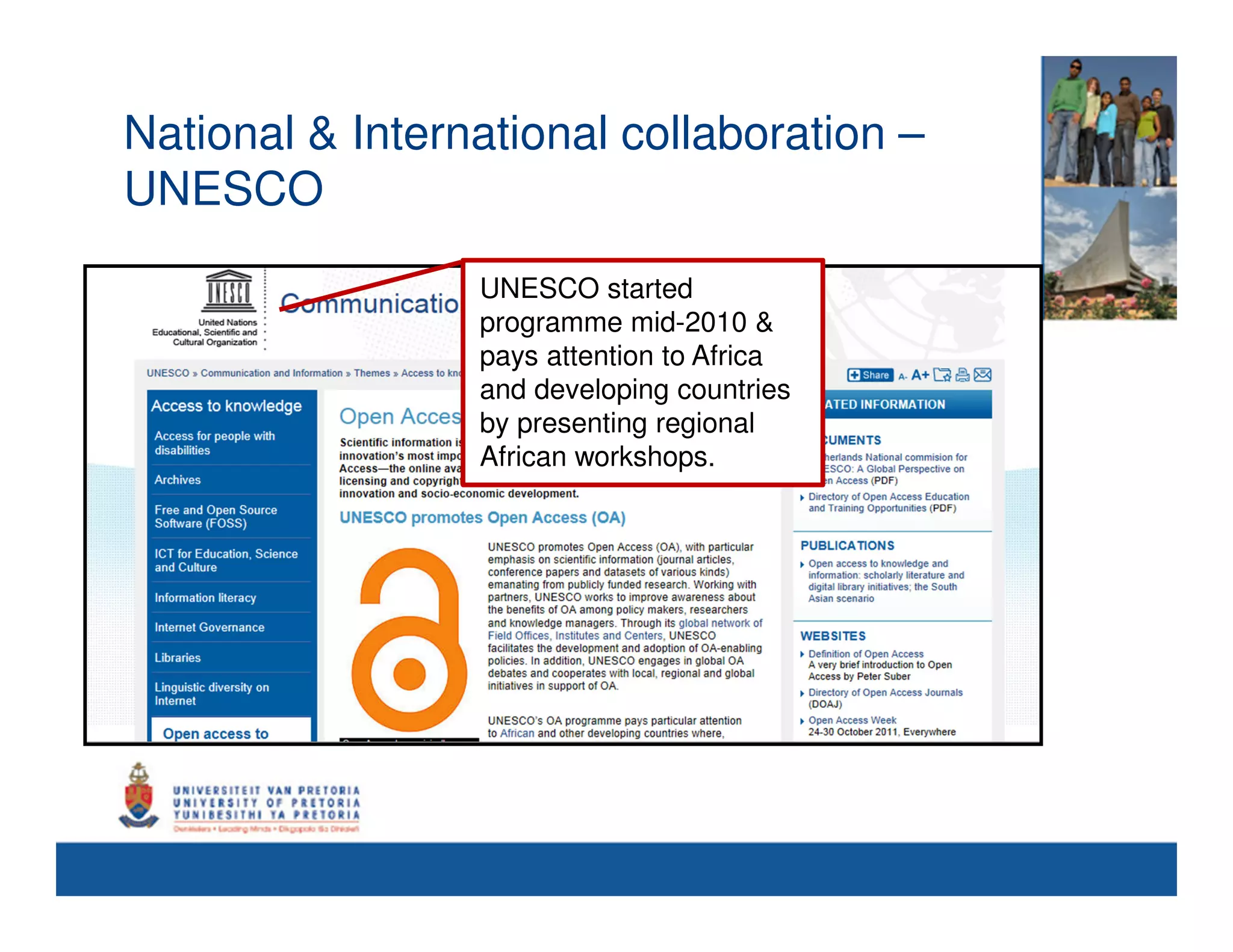Select Internet Governance menu item
1233x952 pixels.
coord(210,627)
